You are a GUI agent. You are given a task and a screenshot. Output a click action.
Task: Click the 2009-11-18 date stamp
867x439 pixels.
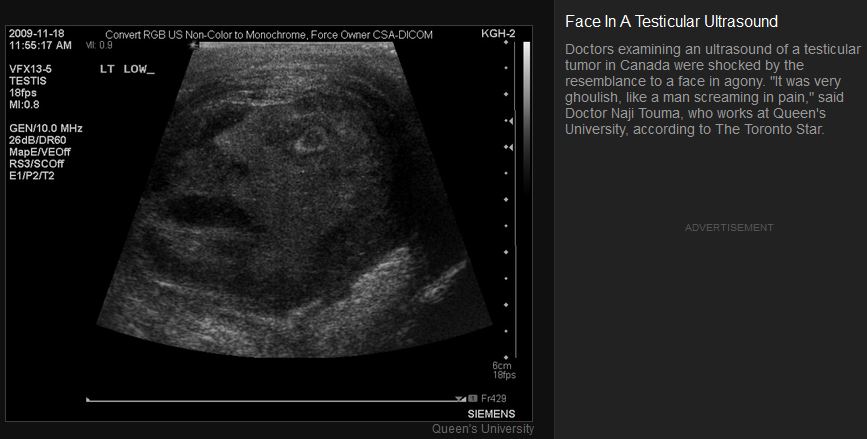[x=35, y=34]
